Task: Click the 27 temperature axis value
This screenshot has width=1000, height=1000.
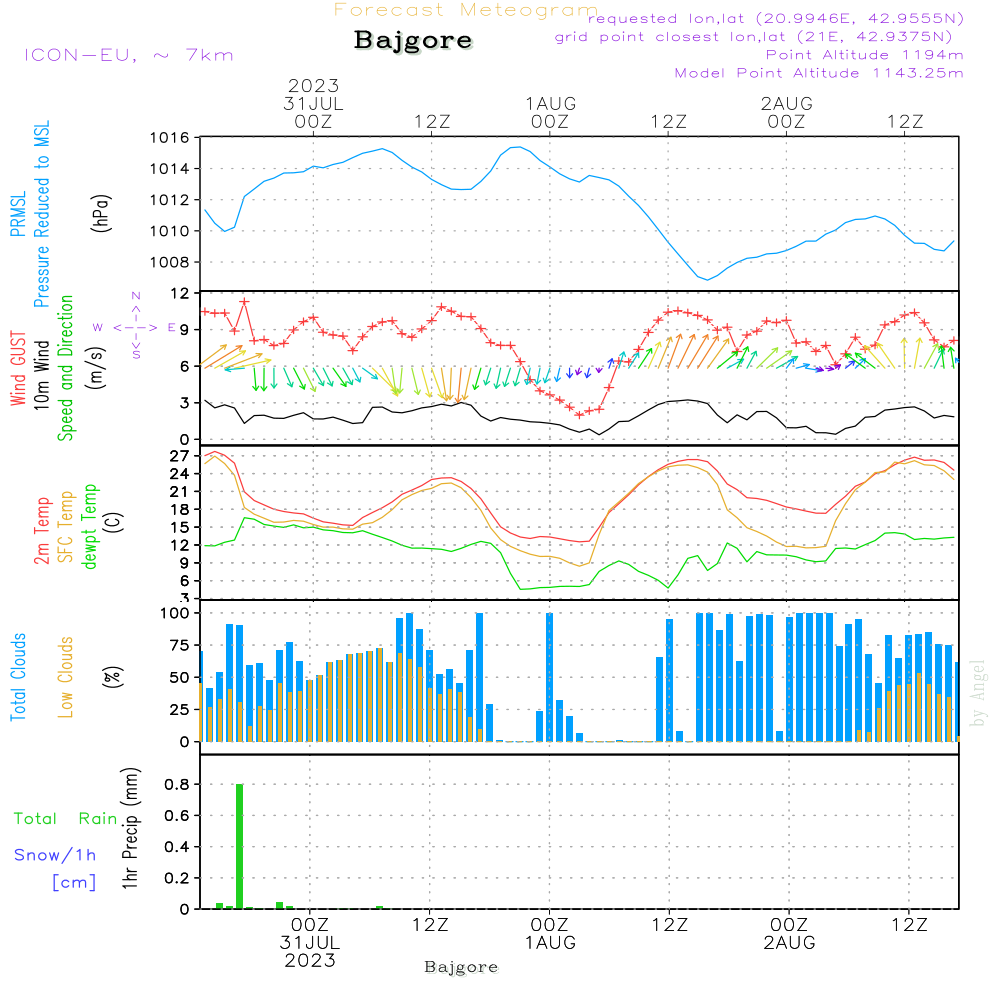Action: pyautogui.click(x=180, y=456)
